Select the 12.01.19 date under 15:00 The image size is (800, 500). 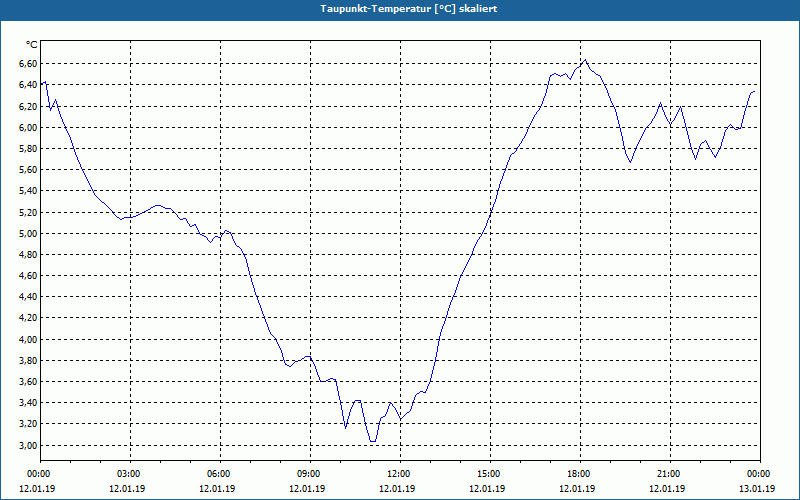coord(487,489)
